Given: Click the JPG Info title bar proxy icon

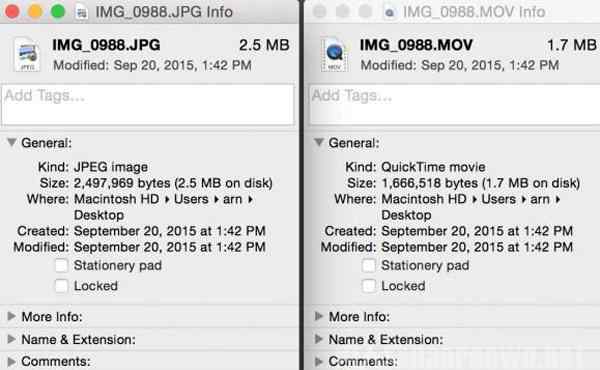Looking at the screenshot, I should 81,12.
